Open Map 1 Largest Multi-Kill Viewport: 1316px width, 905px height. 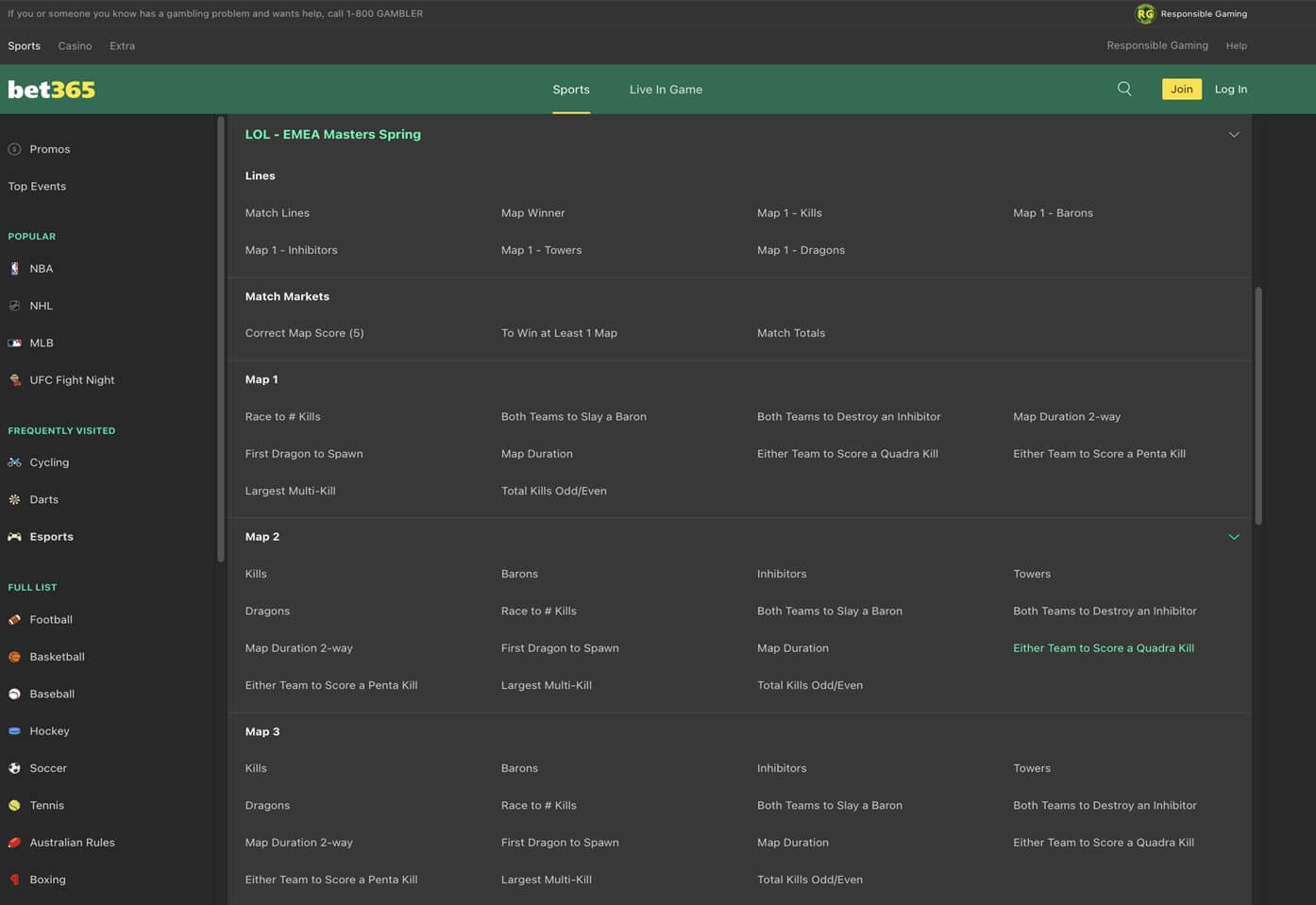[x=291, y=491]
